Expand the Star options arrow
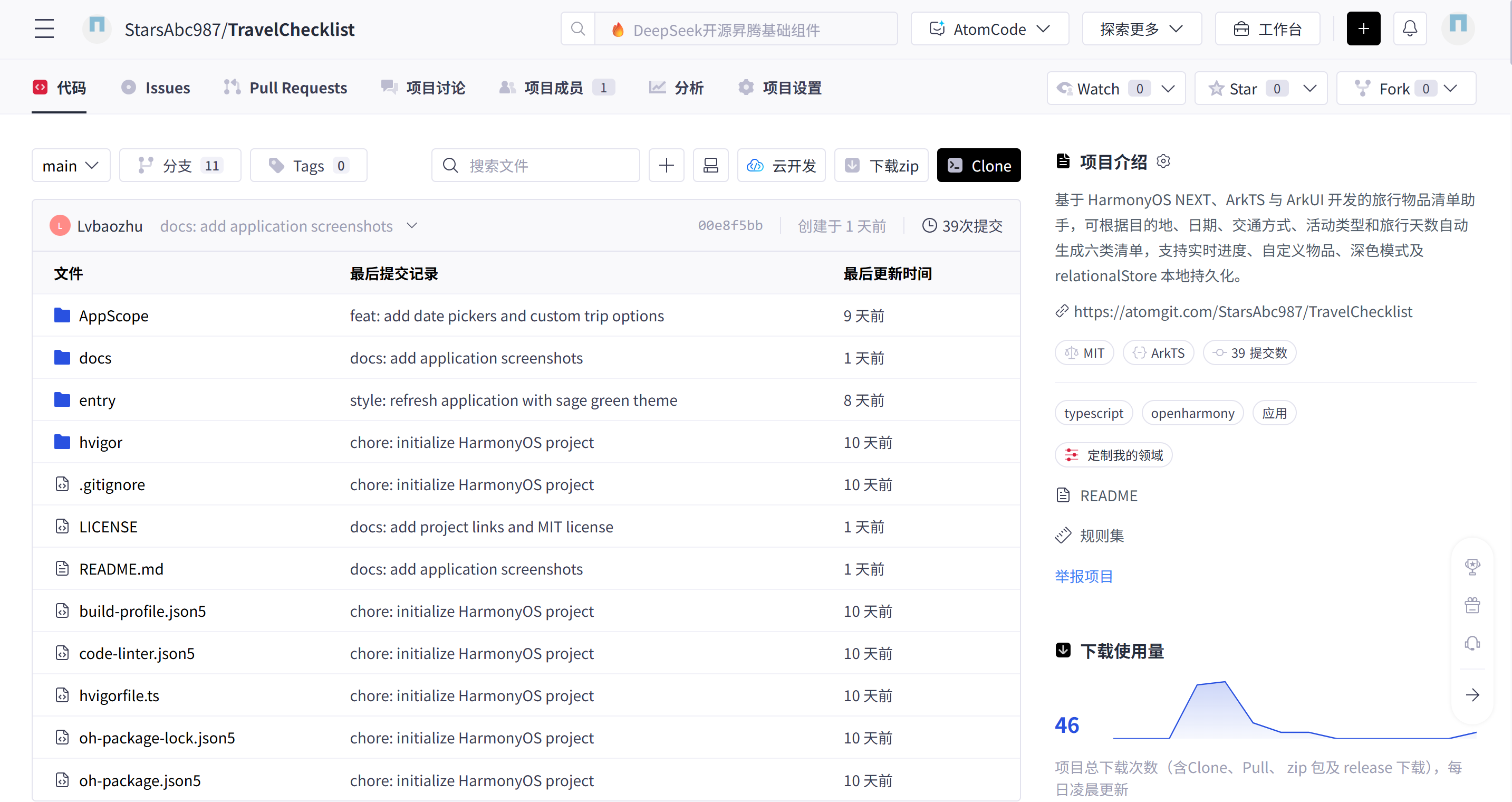The height and width of the screenshot is (802, 1512). point(1309,89)
